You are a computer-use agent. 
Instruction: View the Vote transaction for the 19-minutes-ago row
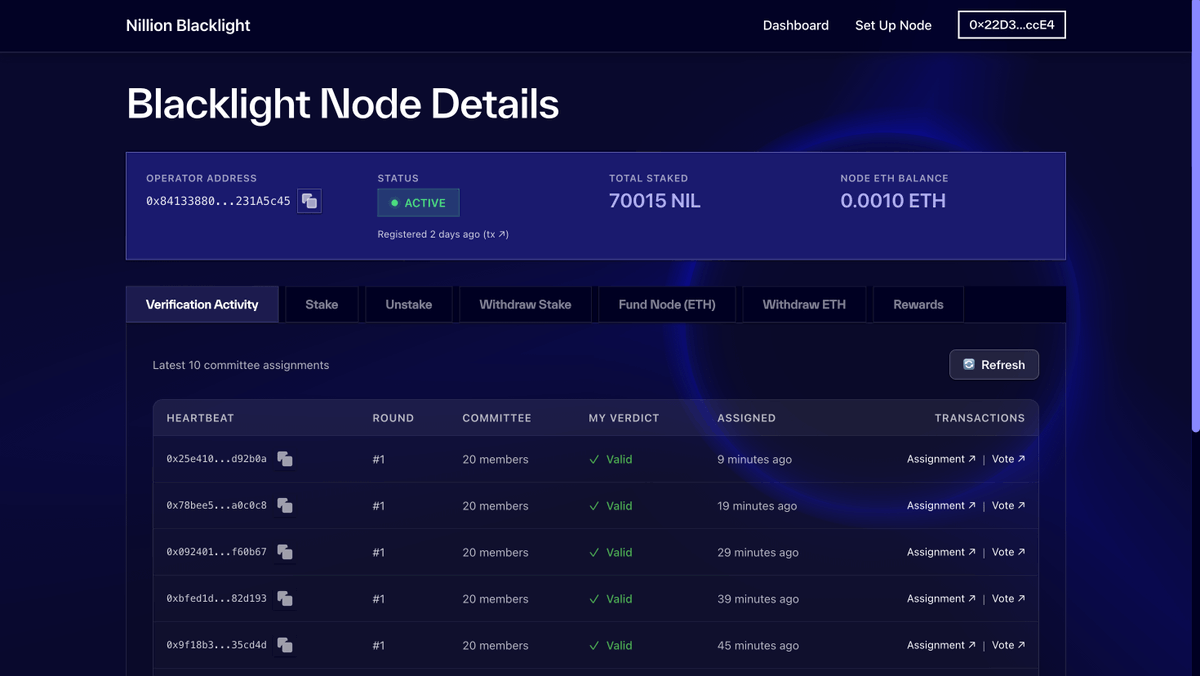pyautogui.click(x=1008, y=505)
